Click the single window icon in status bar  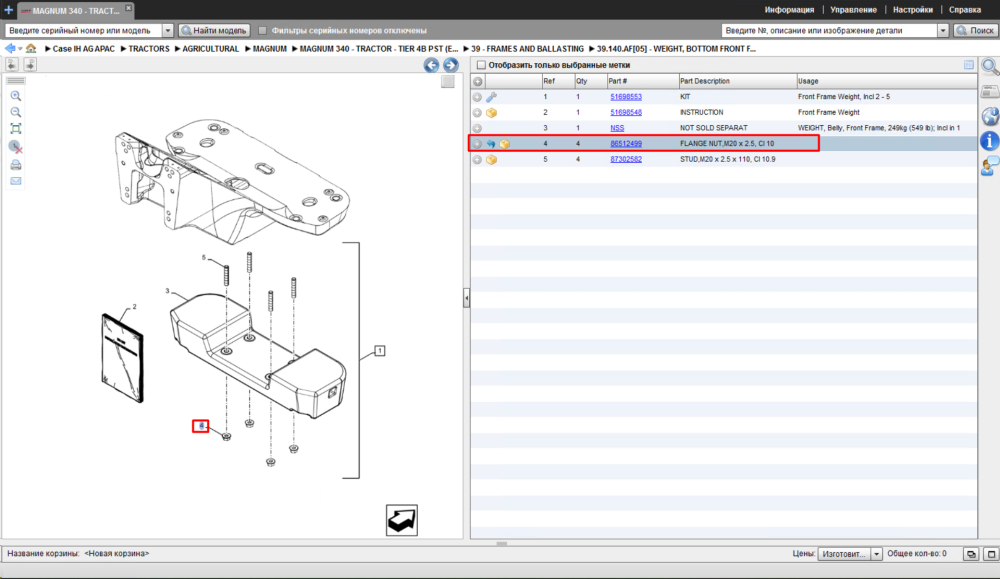[x=991, y=554]
